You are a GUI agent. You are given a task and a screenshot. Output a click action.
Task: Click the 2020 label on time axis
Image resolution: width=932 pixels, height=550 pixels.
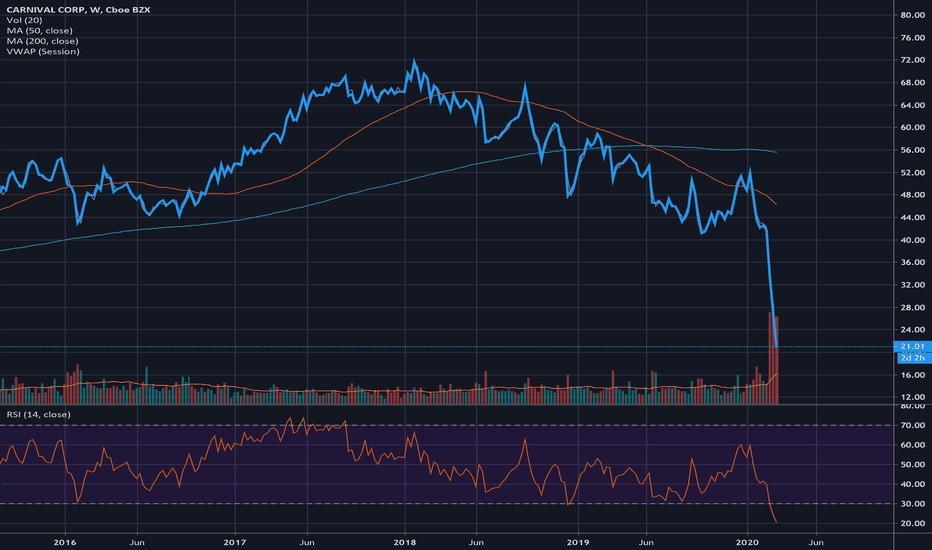[747, 542]
